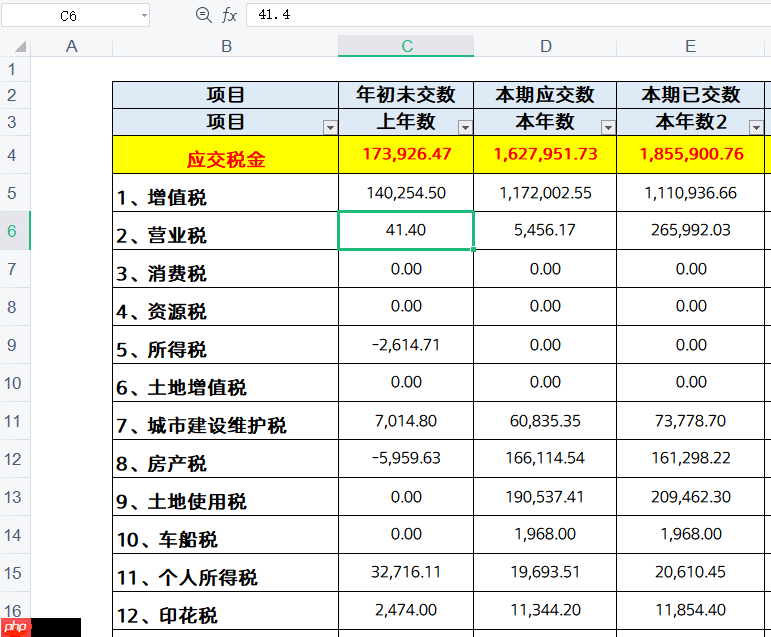Open the filter dropdown in 项目 header cell B3
Viewport: 771px width, 637px height.
[x=330, y=127]
